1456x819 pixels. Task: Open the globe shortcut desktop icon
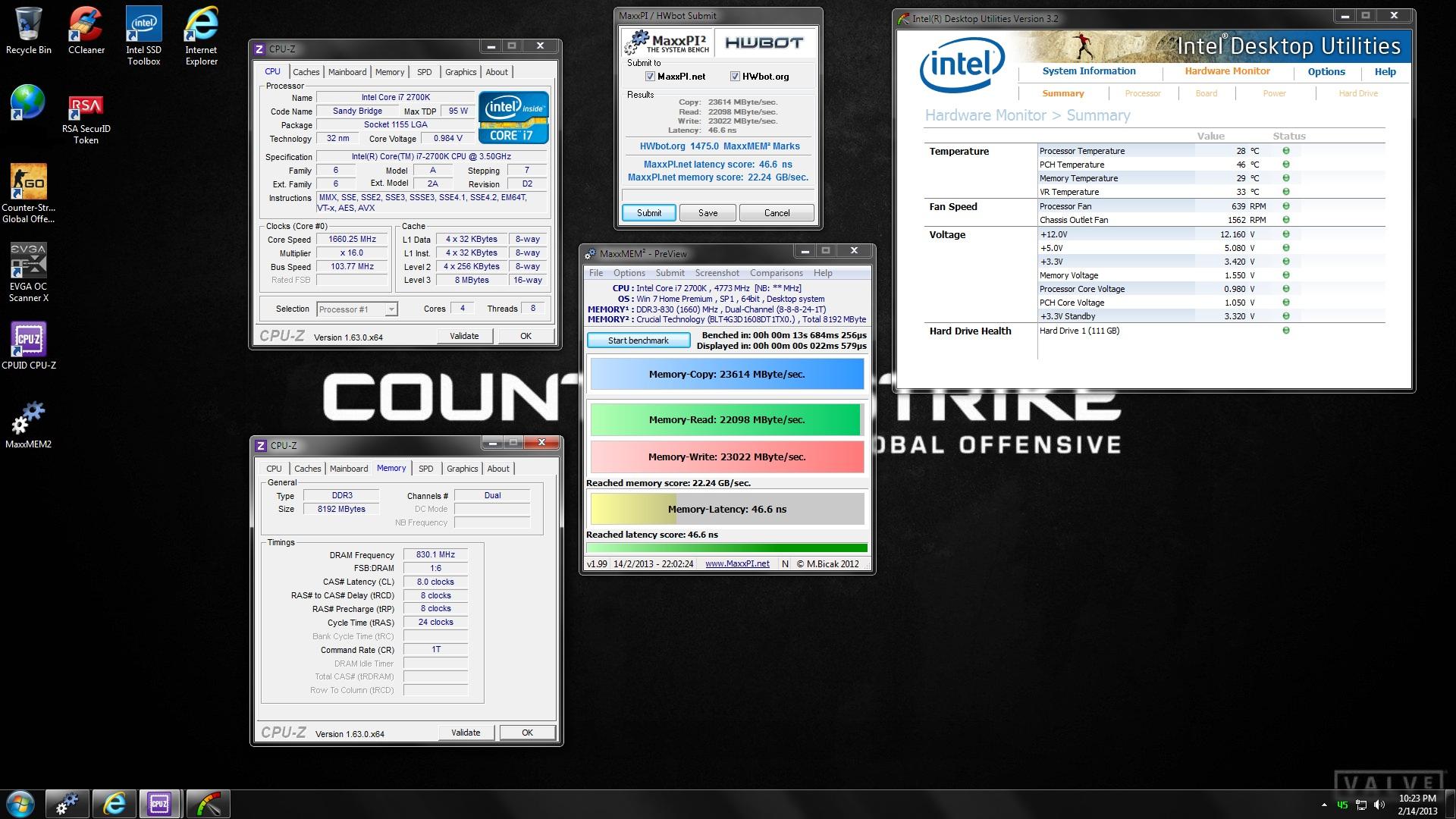pos(29,102)
